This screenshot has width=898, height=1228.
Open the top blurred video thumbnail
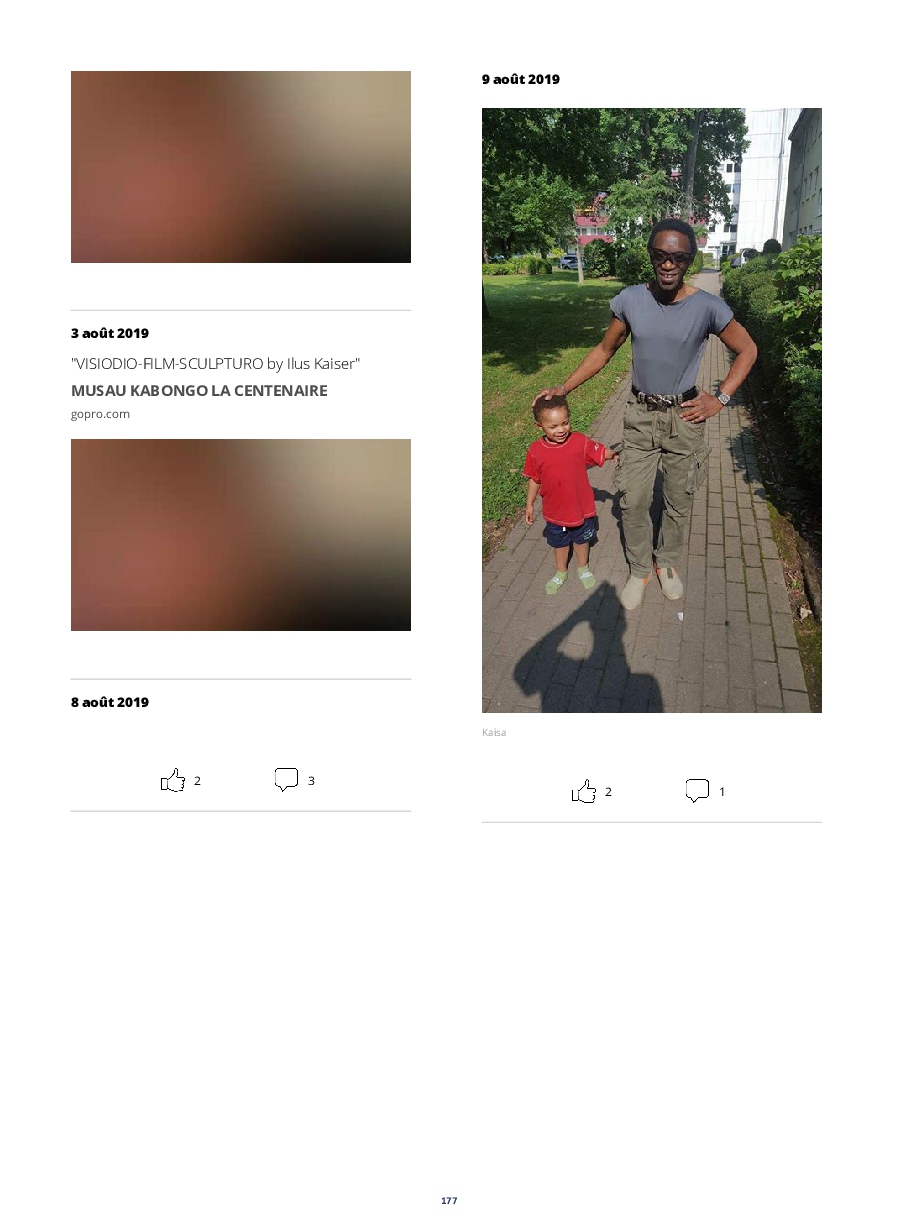(241, 167)
